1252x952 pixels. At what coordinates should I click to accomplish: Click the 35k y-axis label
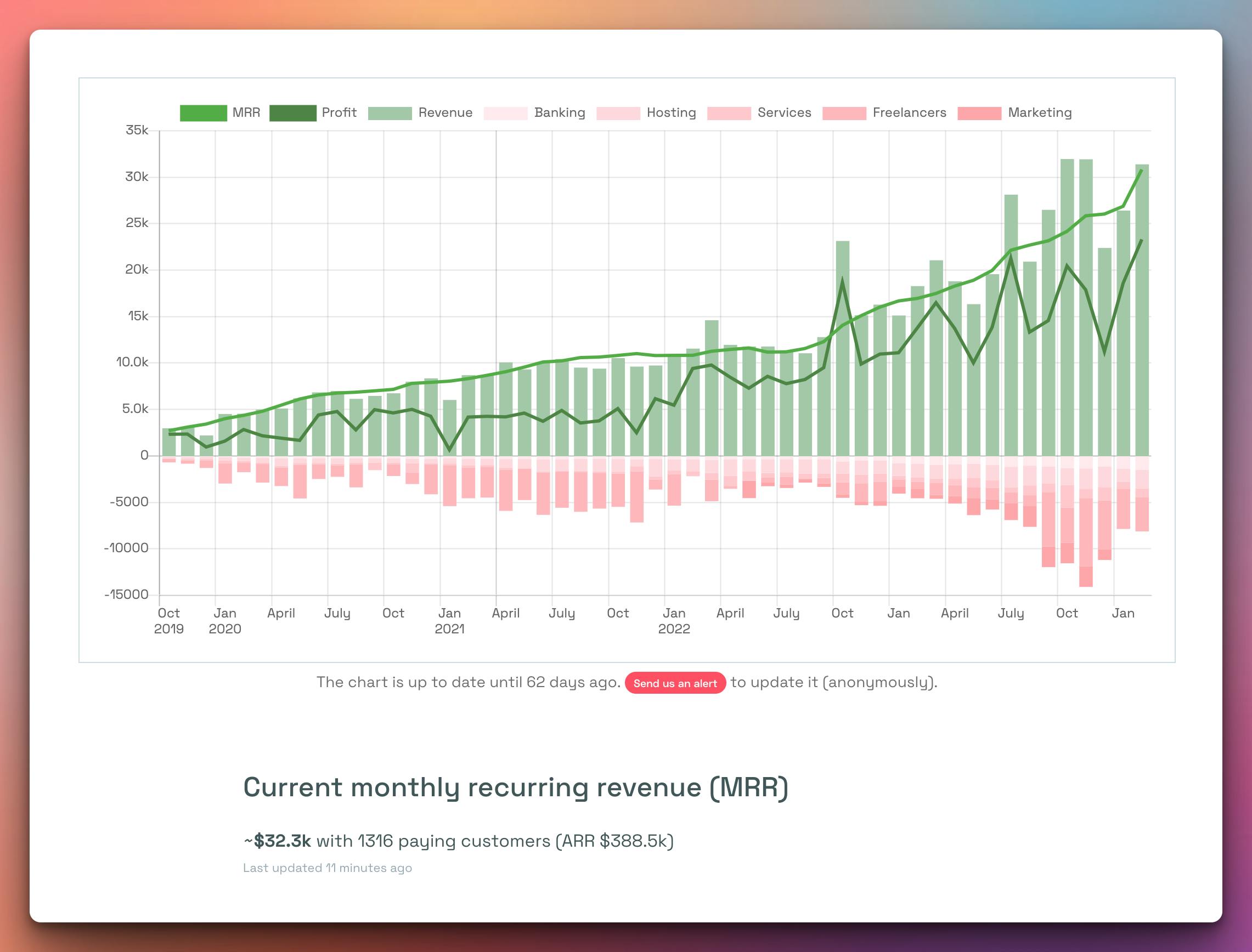137,131
